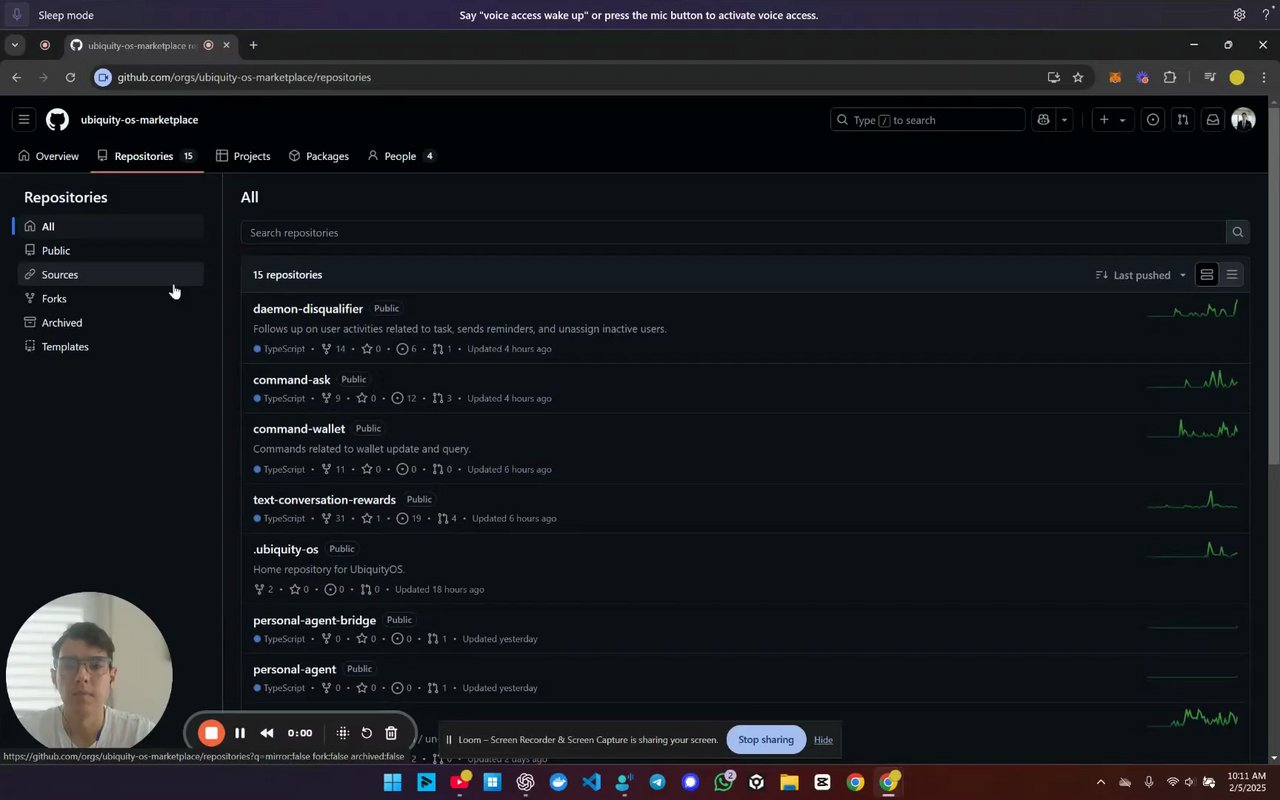1280x800 pixels.
Task: Open the command-wallet repository
Action: (x=299, y=429)
